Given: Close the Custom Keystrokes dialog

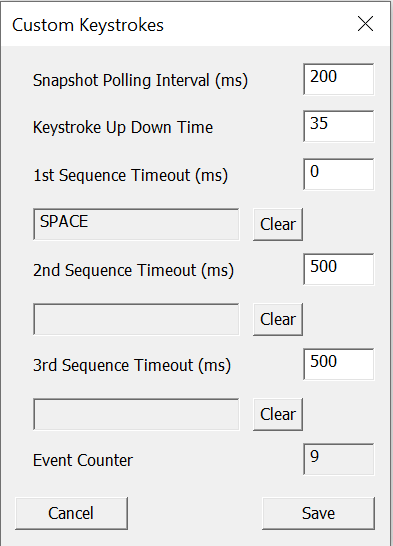Looking at the screenshot, I should pos(365,24).
